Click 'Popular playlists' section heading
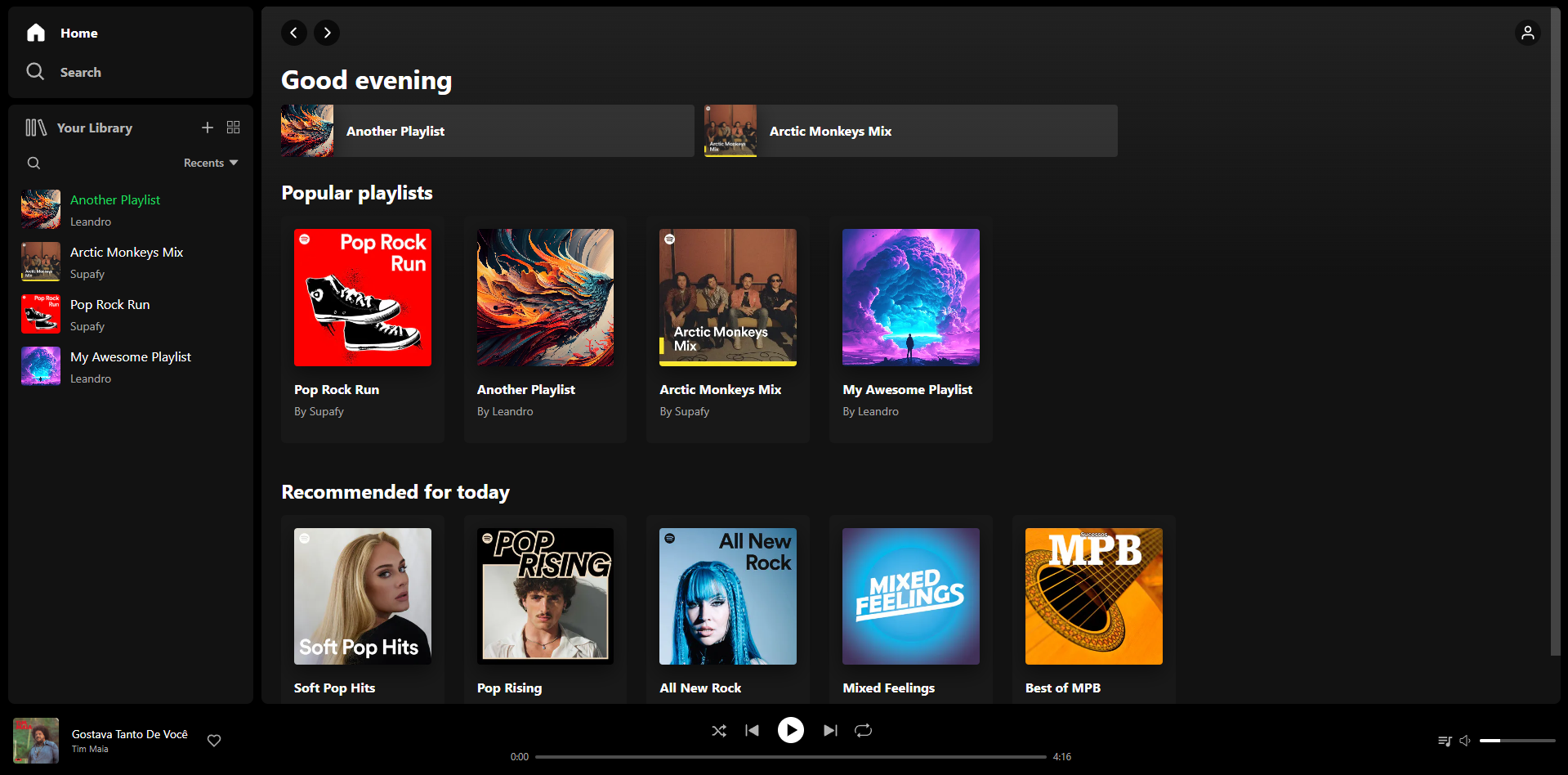The width and height of the screenshot is (1568, 775). pos(357,193)
